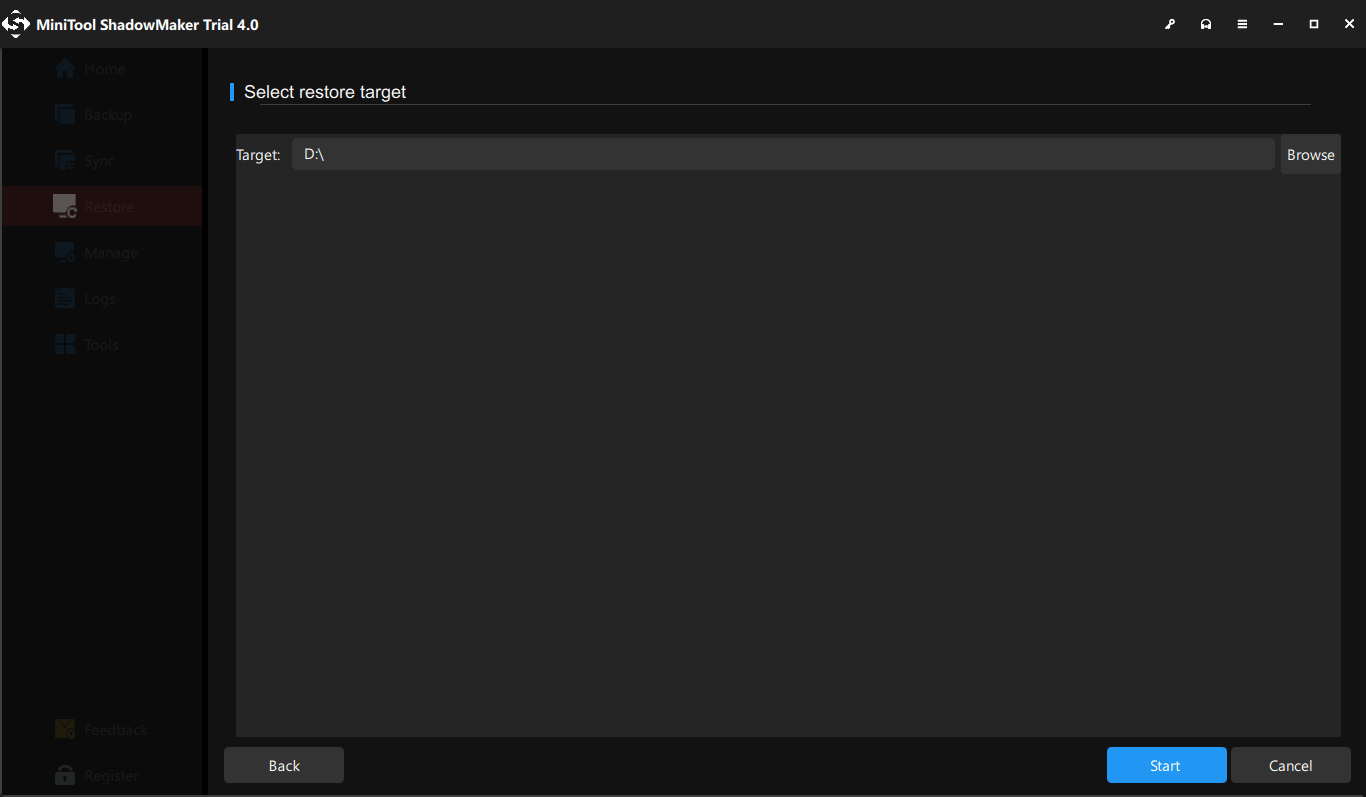Go Back to the previous step

(x=284, y=765)
